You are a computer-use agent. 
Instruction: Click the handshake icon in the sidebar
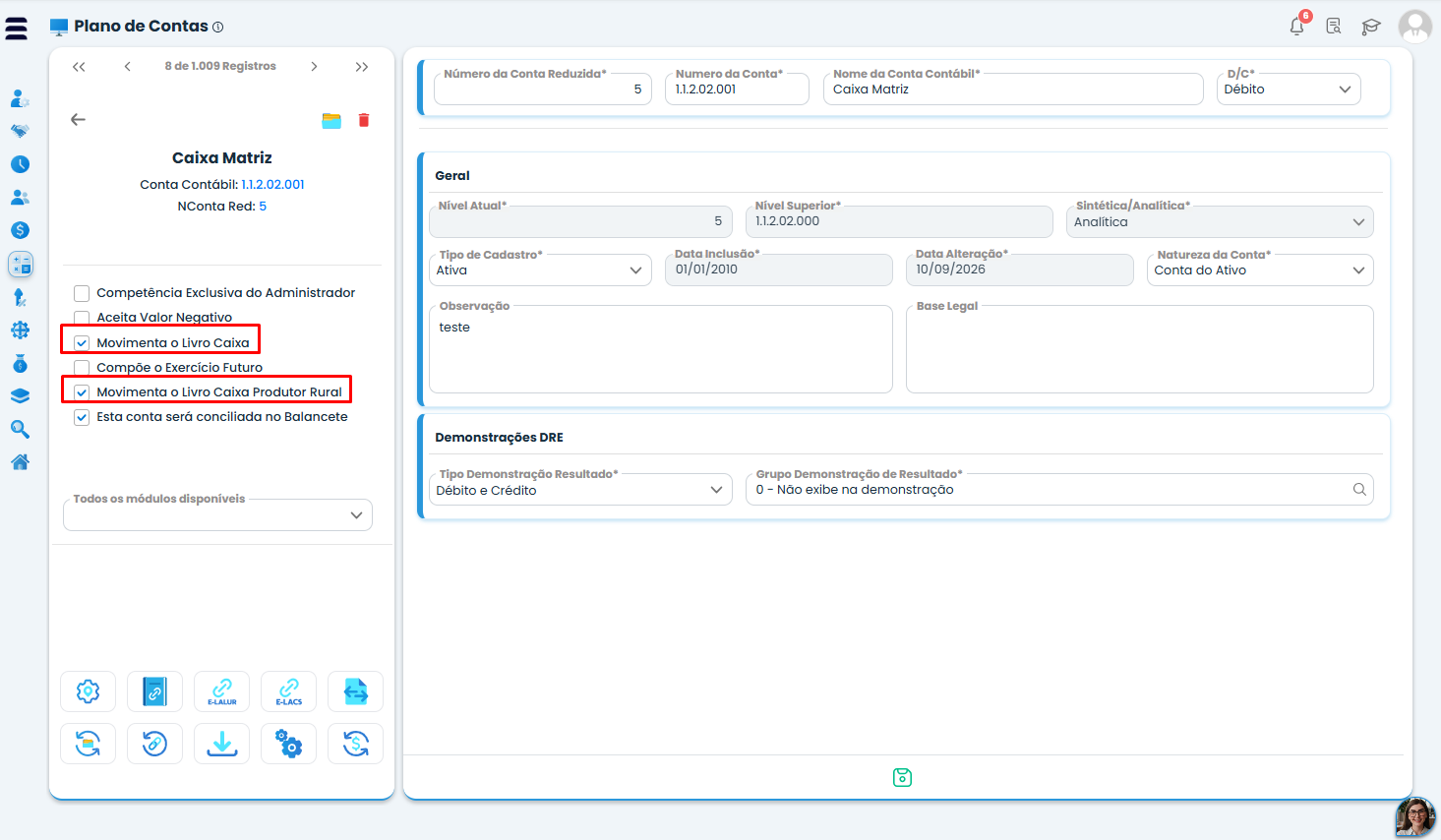click(20, 131)
